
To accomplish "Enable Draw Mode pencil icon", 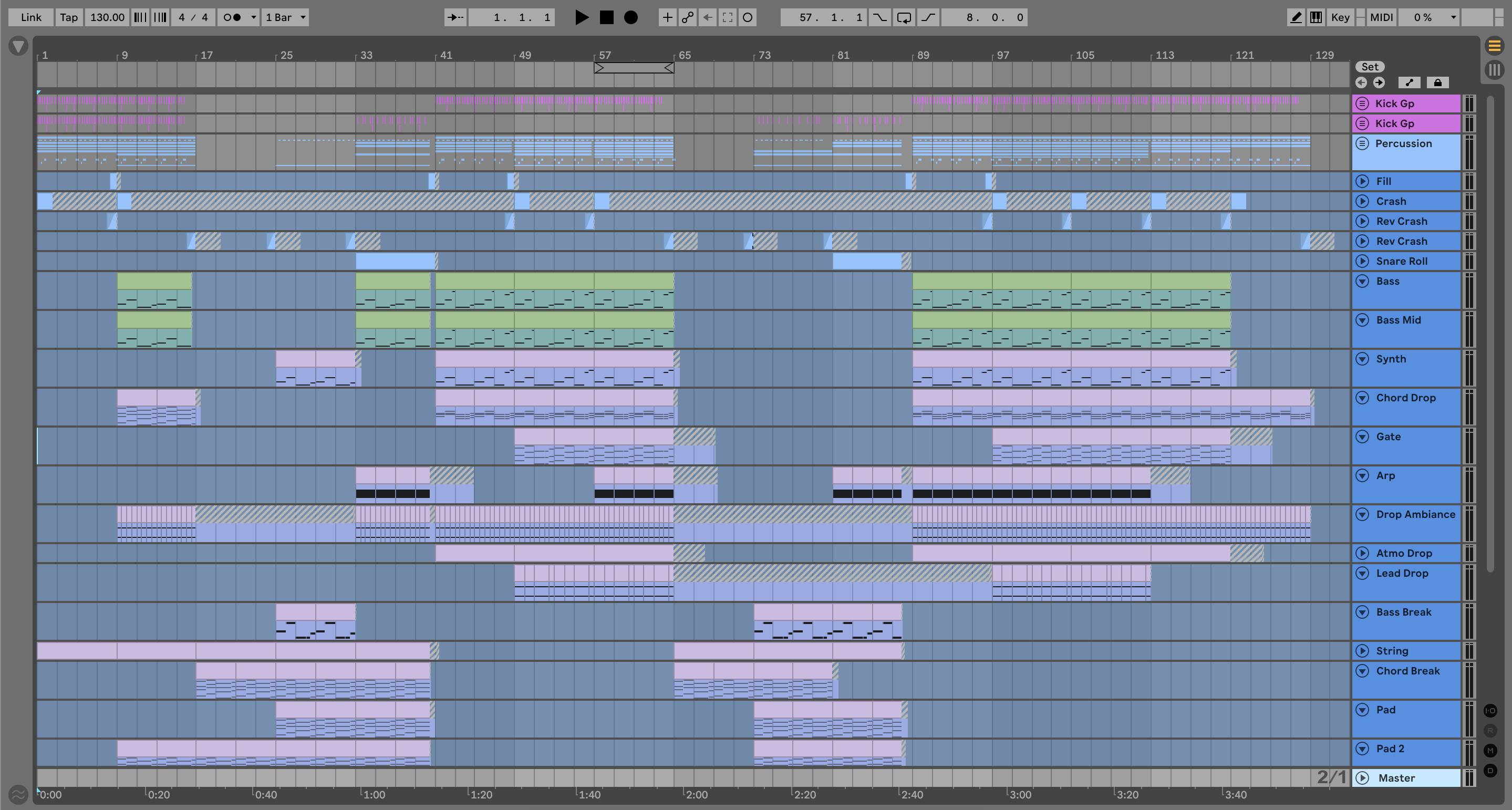I will pyautogui.click(x=1296, y=18).
